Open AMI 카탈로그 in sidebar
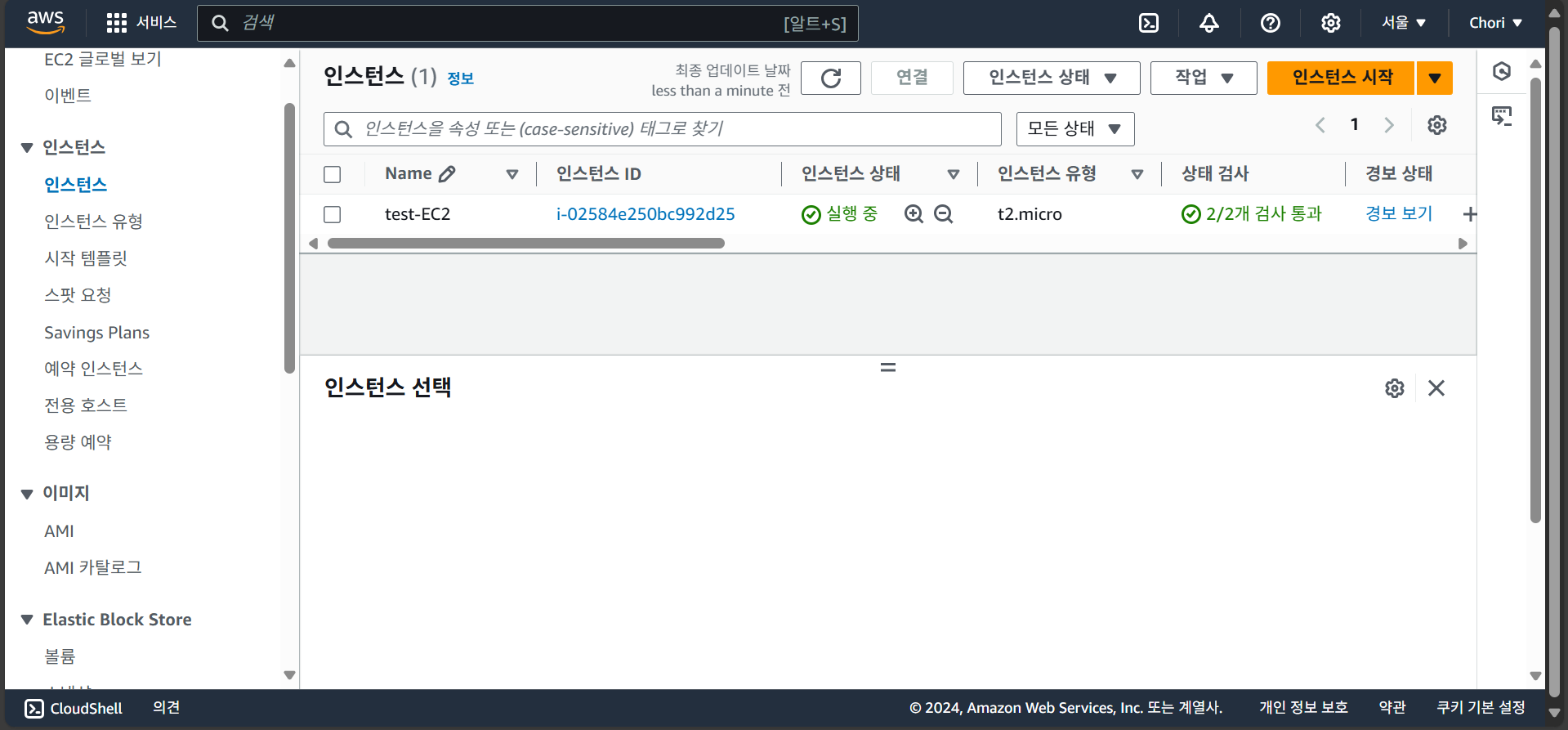Viewport: 1568px width, 730px height. [92, 568]
